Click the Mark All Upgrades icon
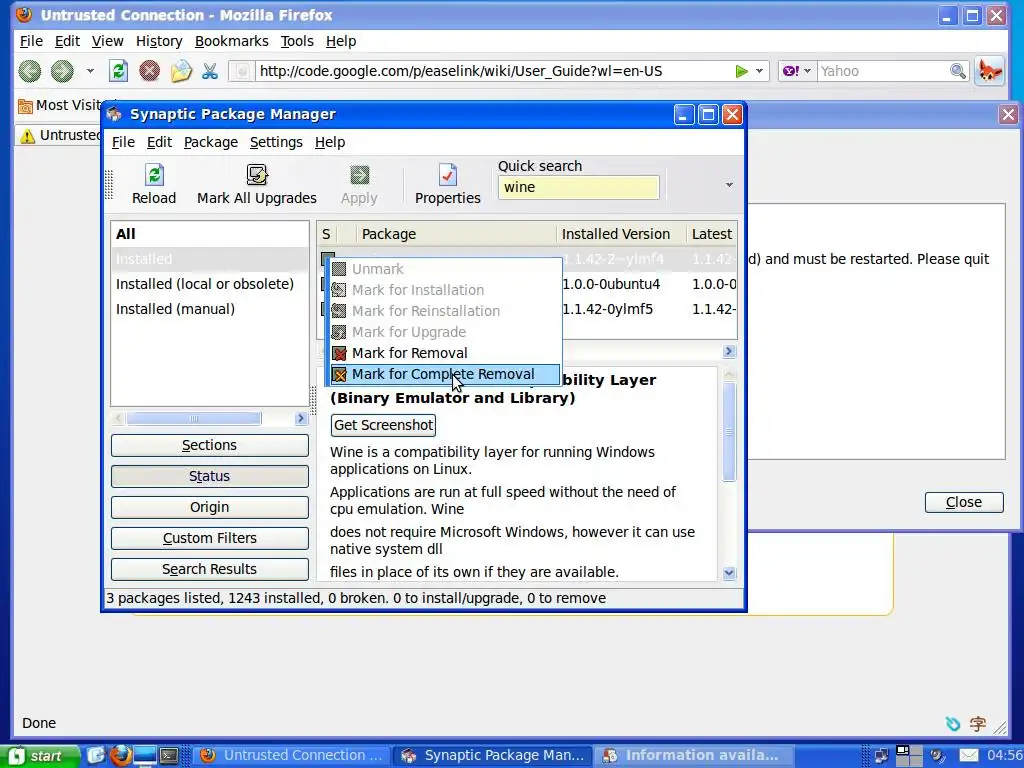This screenshot has height=768, width=1024. [257, 175]
